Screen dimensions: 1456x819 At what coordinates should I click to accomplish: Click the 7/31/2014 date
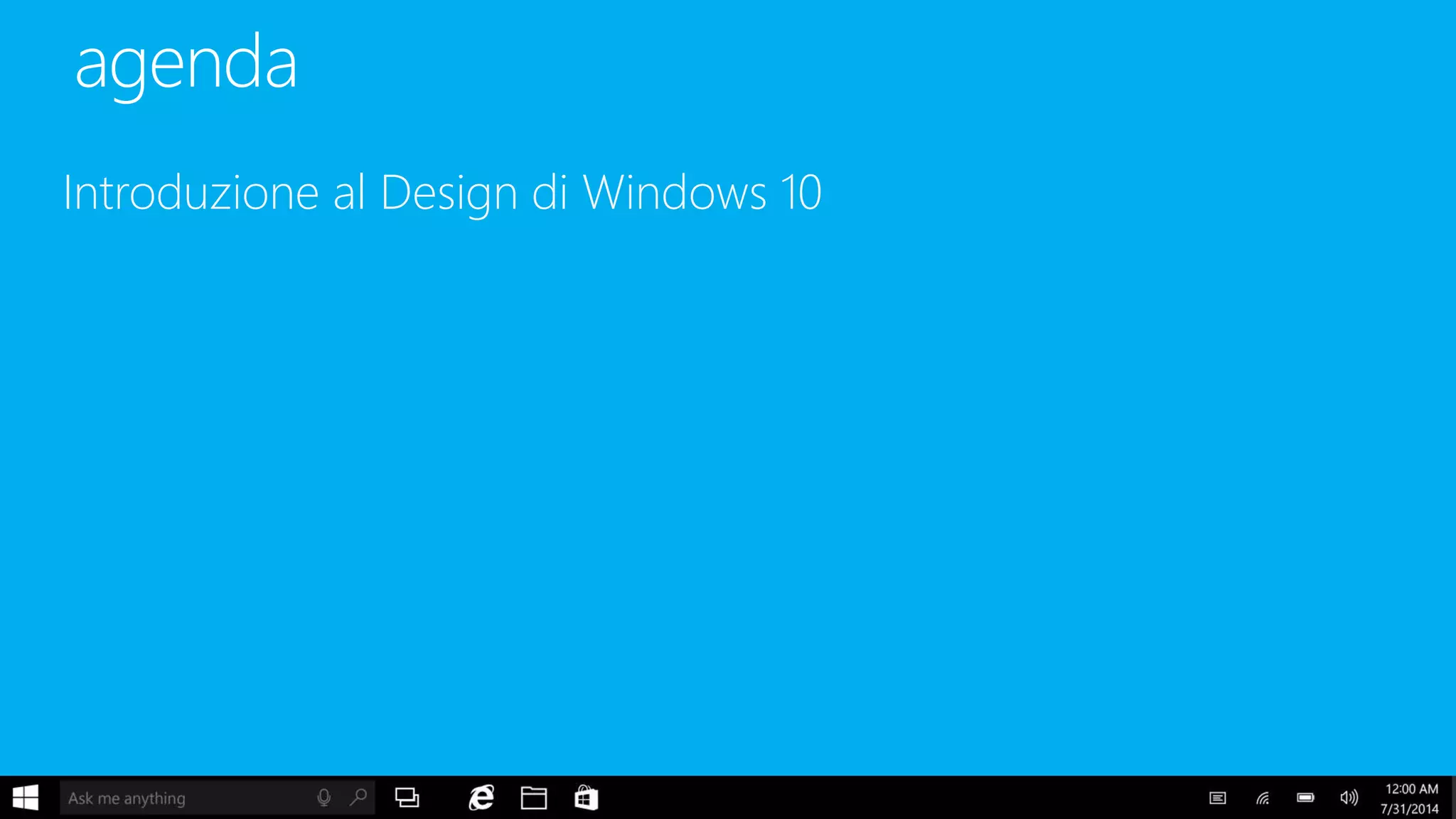coord(1410,809)
